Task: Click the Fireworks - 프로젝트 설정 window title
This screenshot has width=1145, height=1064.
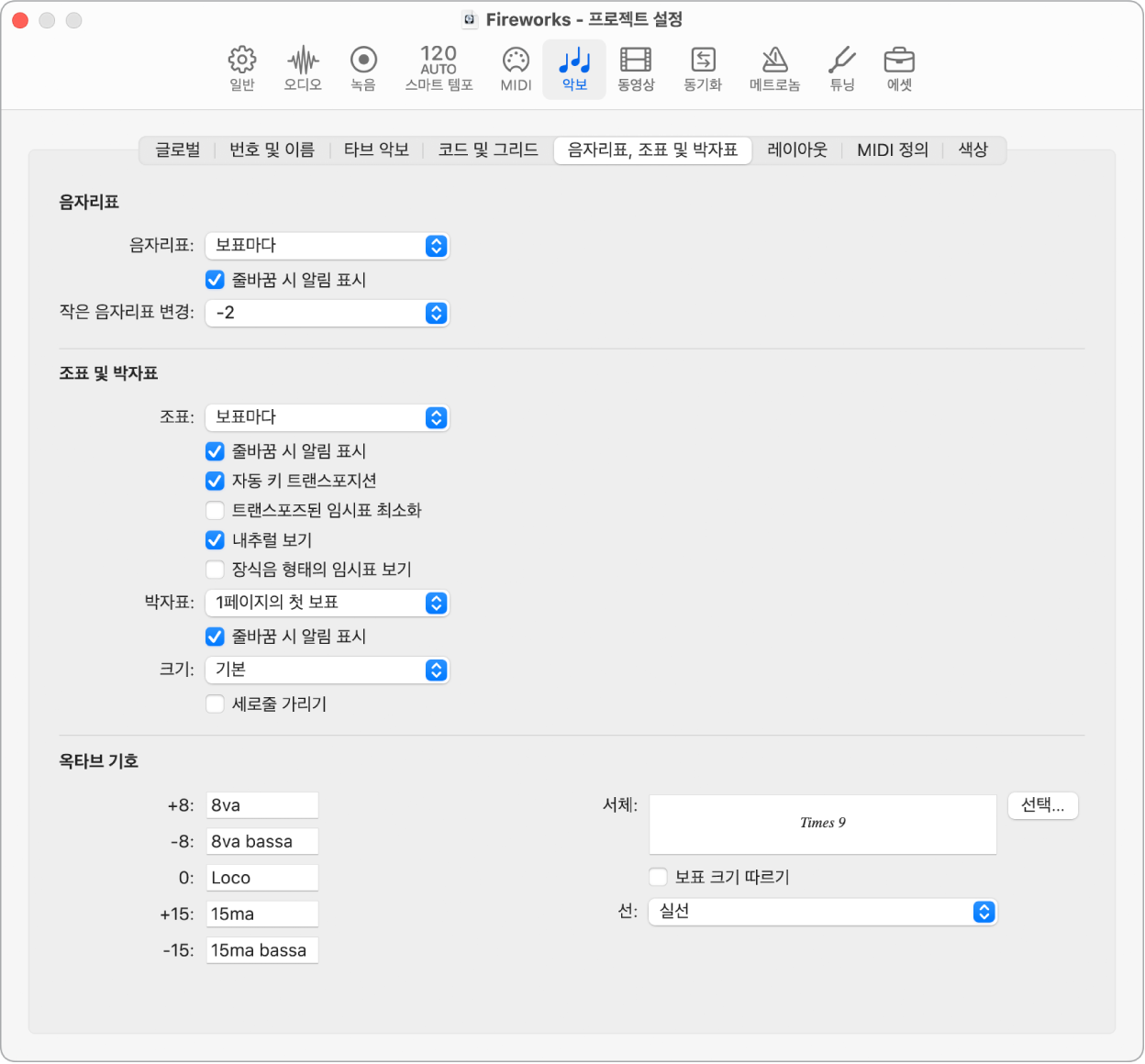Action: [584, 19]
